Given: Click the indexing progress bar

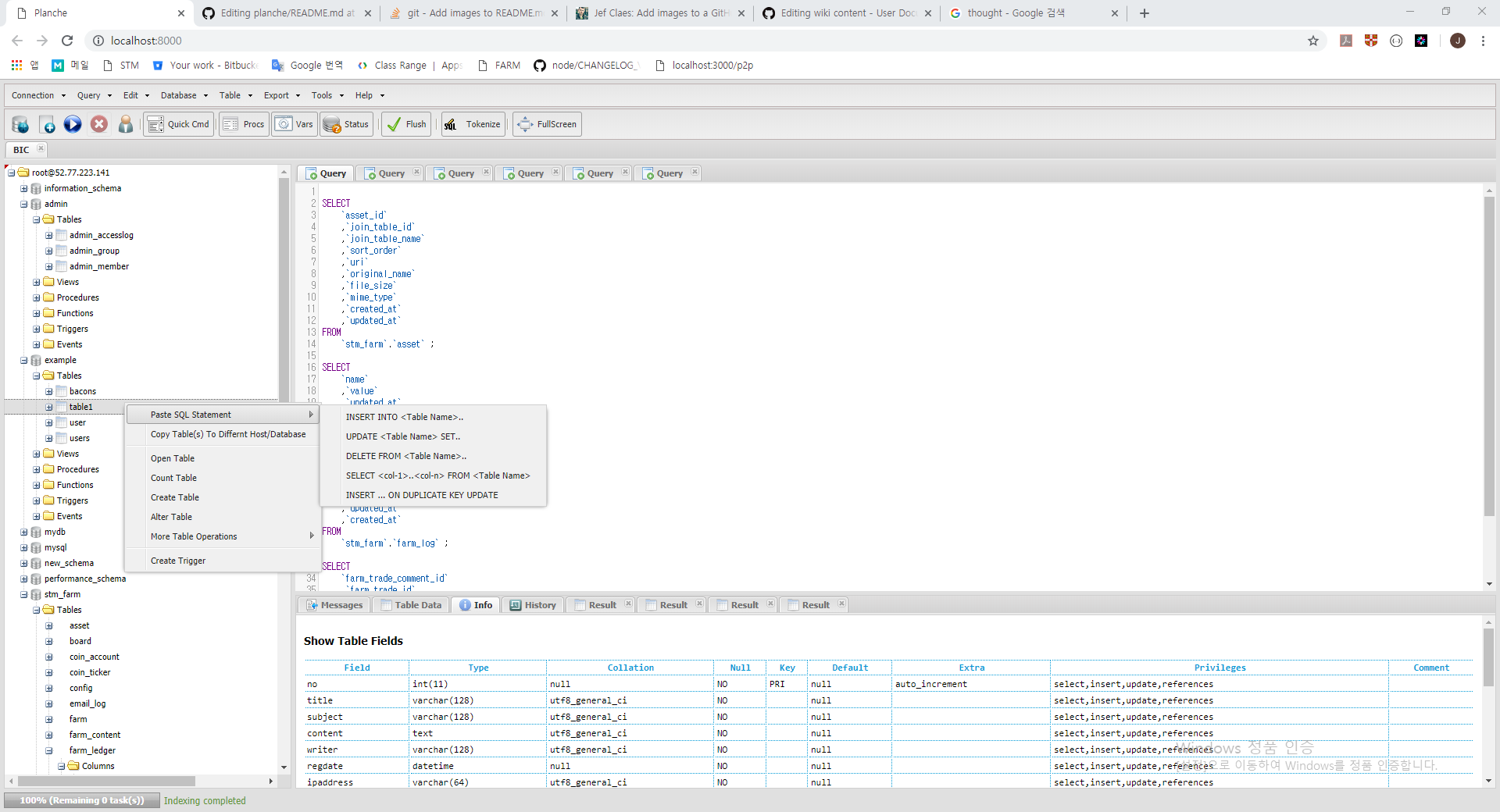Looking at the screenshot, I should 82,800.
